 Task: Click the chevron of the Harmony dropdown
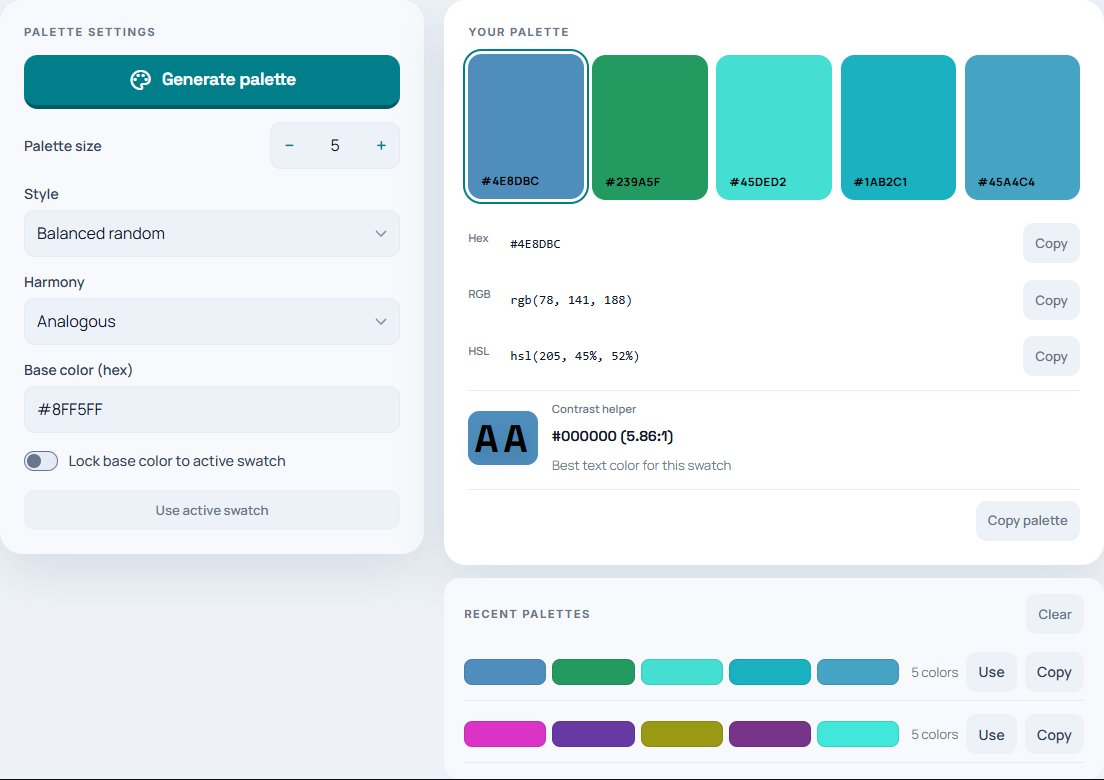click(x=381, y=322)
